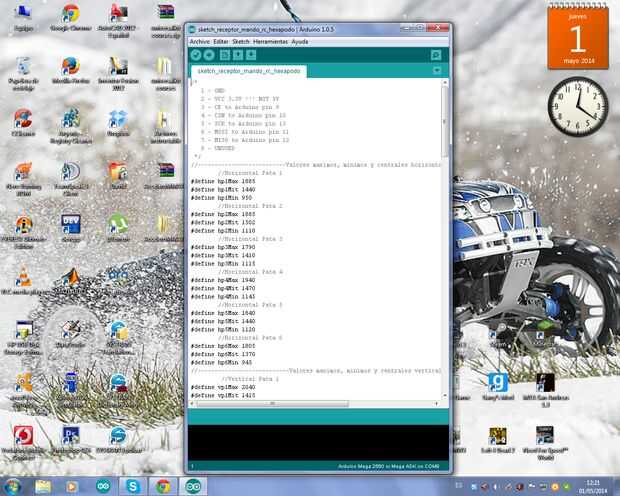Click the line '#define hp4Max 1940'
Screen dimensions: 620x496
tap(223, 280)
